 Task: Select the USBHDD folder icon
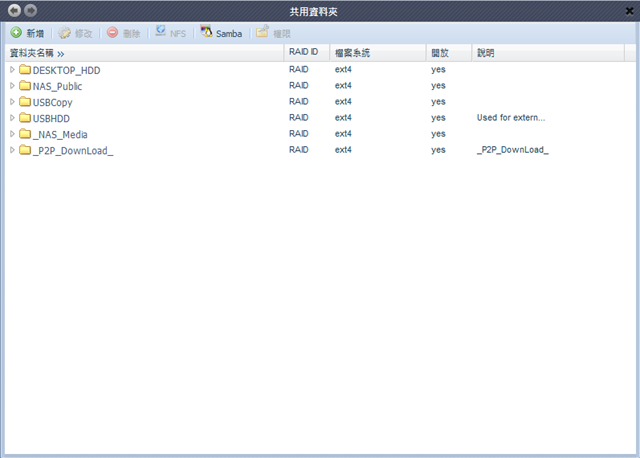coord(25,118)
